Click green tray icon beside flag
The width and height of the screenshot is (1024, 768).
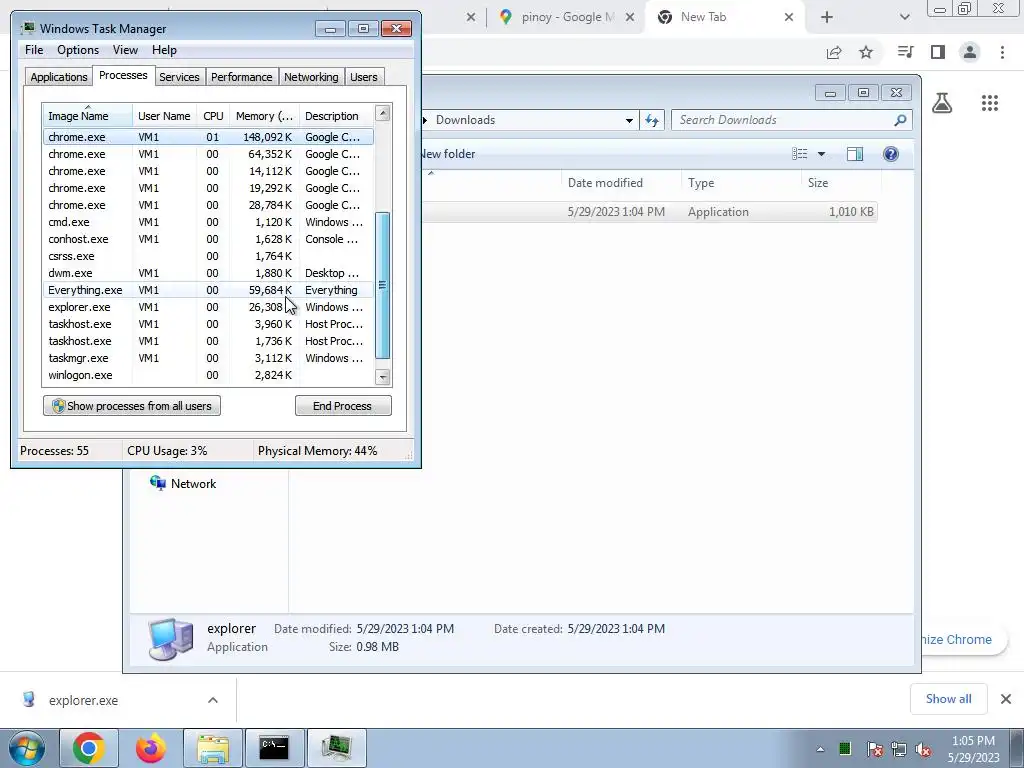pos(845,749)
